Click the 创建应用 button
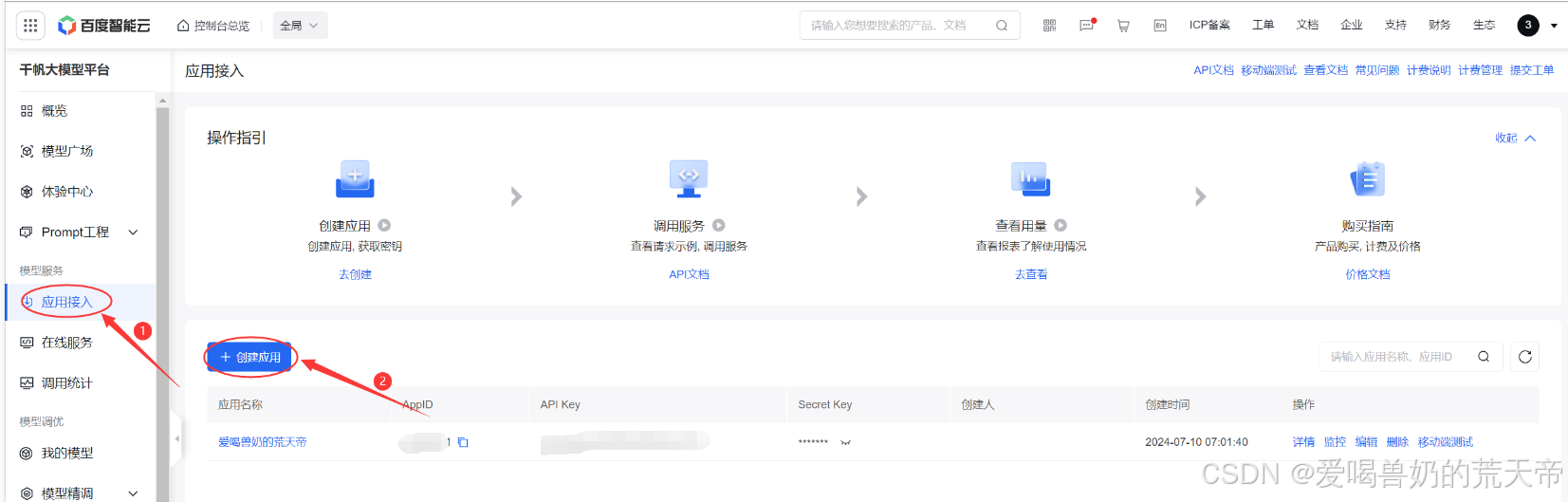The width and height of the screenshot is (1568, 502). pos(250,357)
